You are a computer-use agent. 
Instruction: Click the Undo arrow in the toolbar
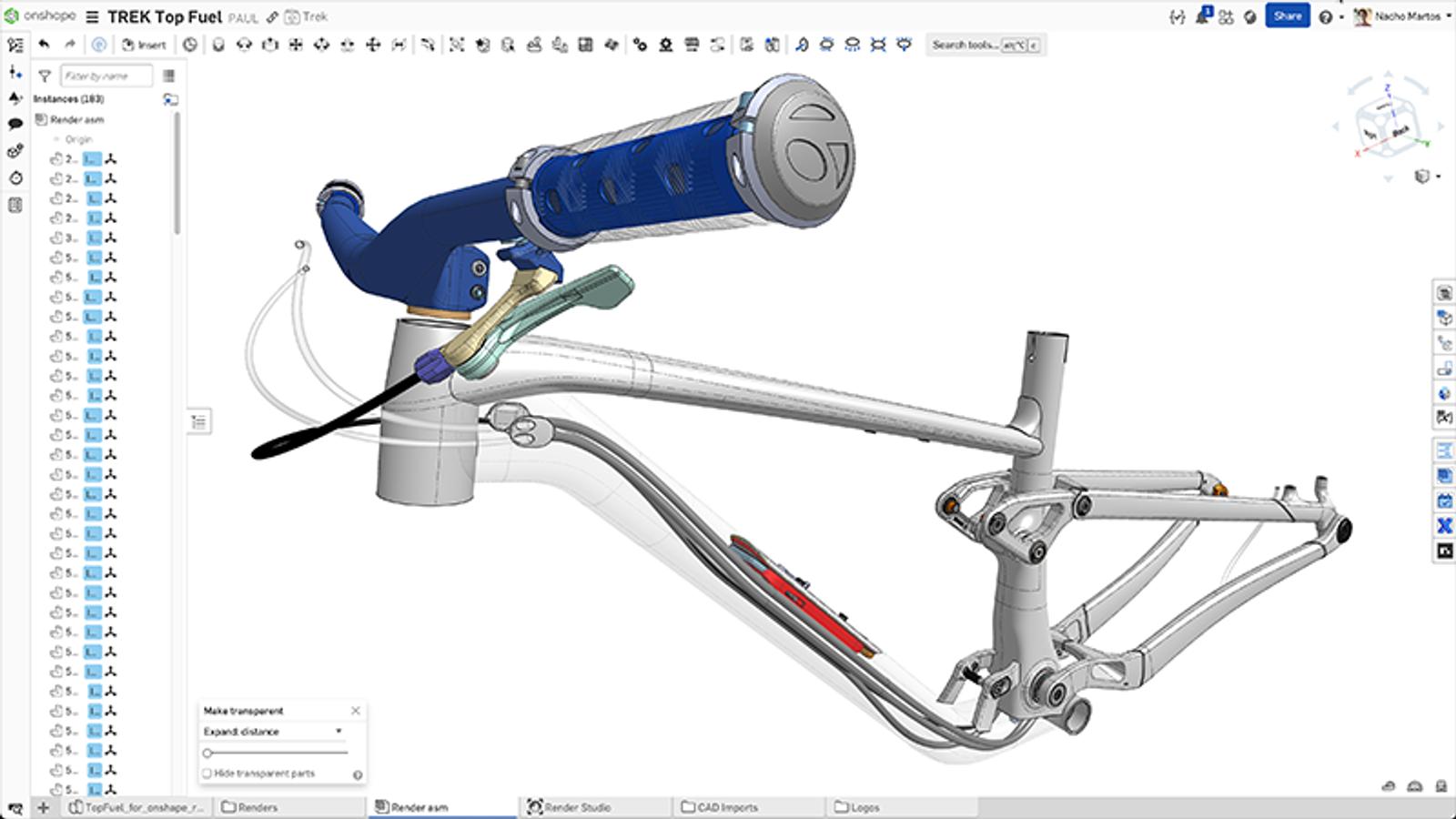point(44,44)
